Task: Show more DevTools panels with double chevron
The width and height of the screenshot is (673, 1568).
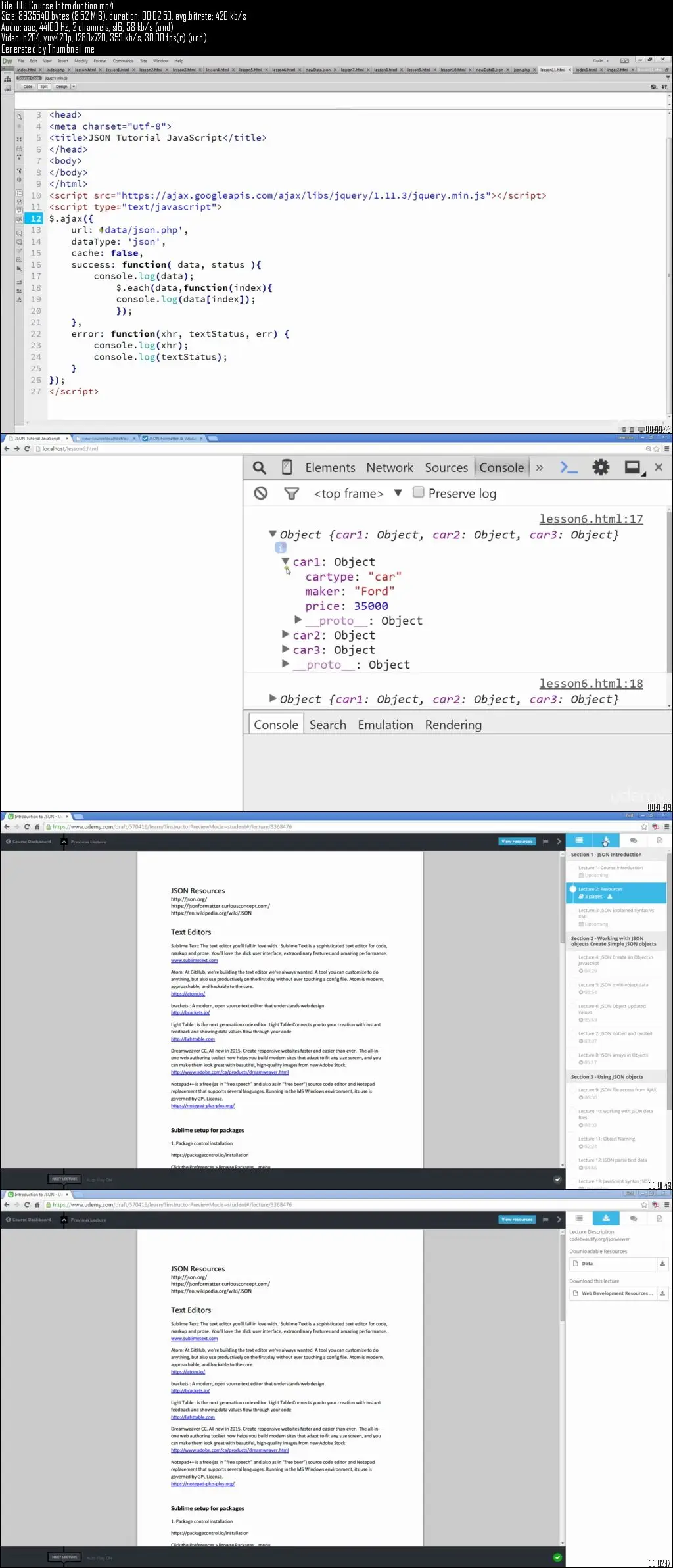Action: [x=540, y=467]
